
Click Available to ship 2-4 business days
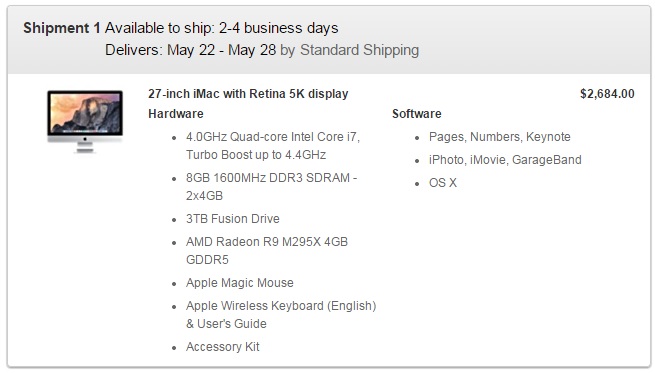pyautogui.click(x=221, y=28)
